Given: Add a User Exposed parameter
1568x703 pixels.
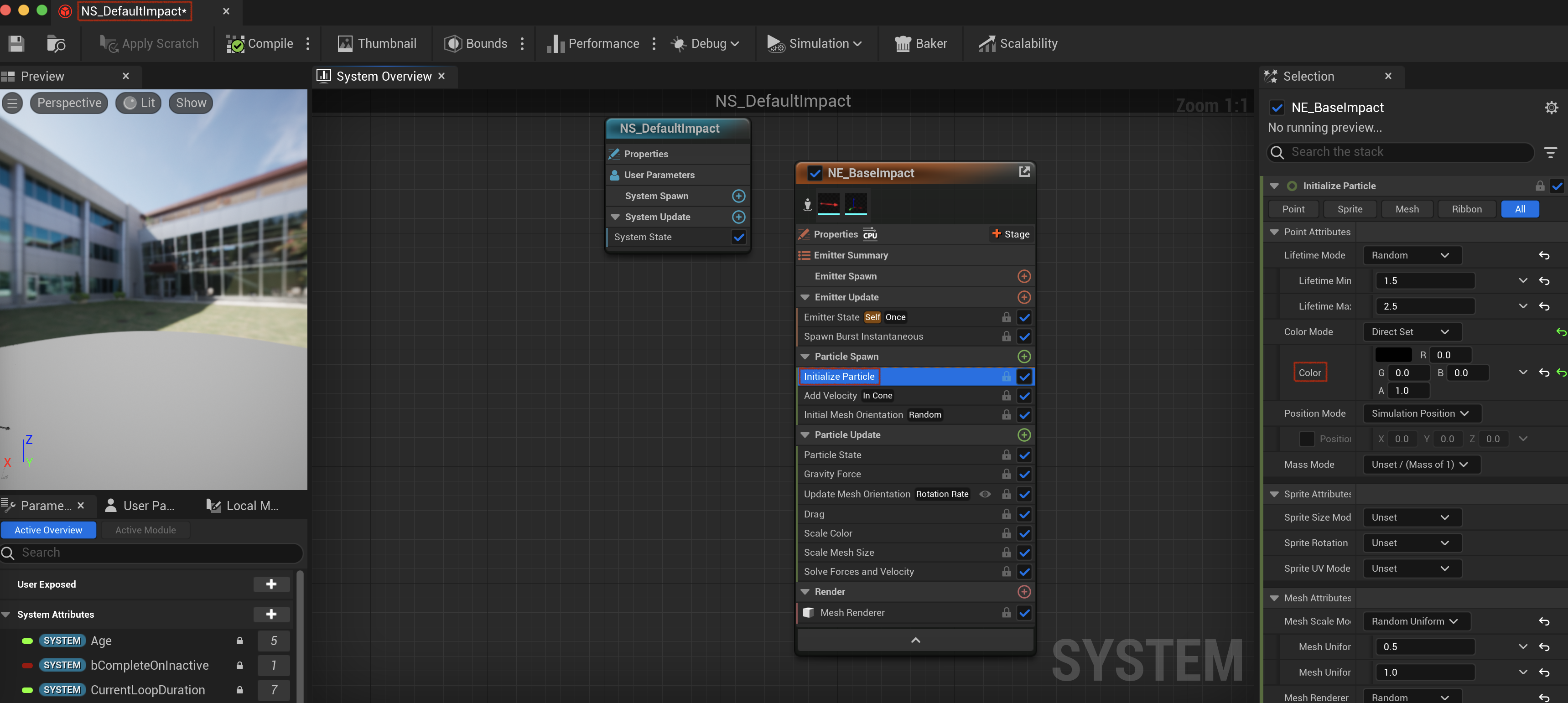Looking at the screenshot, I should [x=271, y=584].
